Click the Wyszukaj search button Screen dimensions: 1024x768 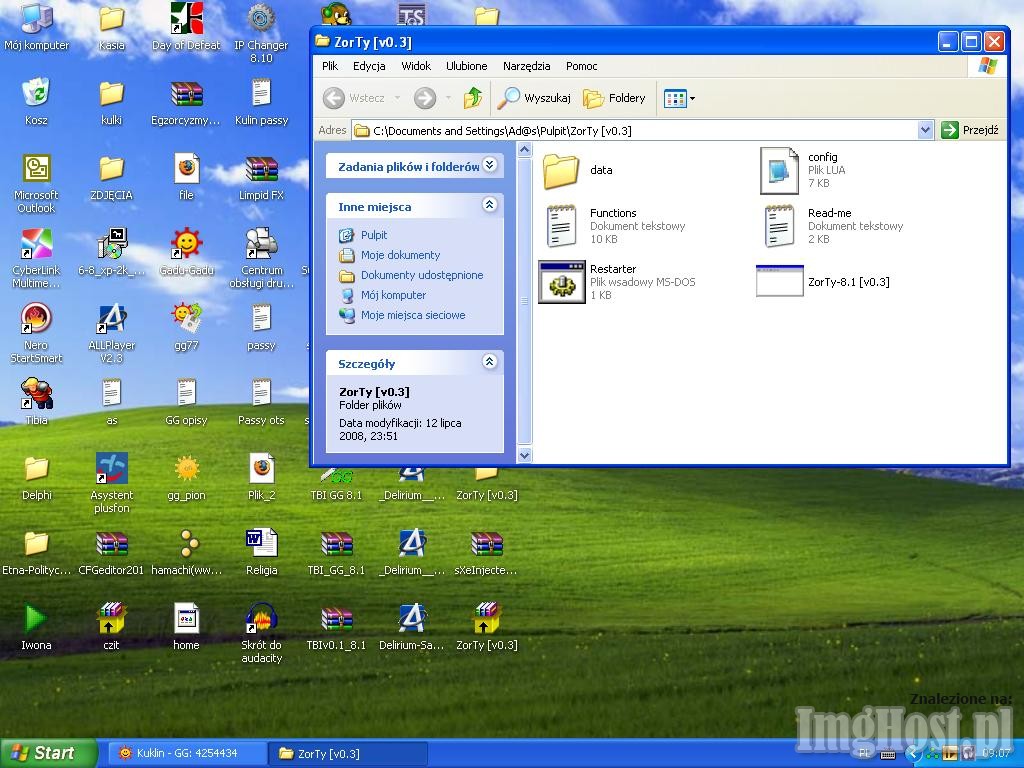point(534,98)
